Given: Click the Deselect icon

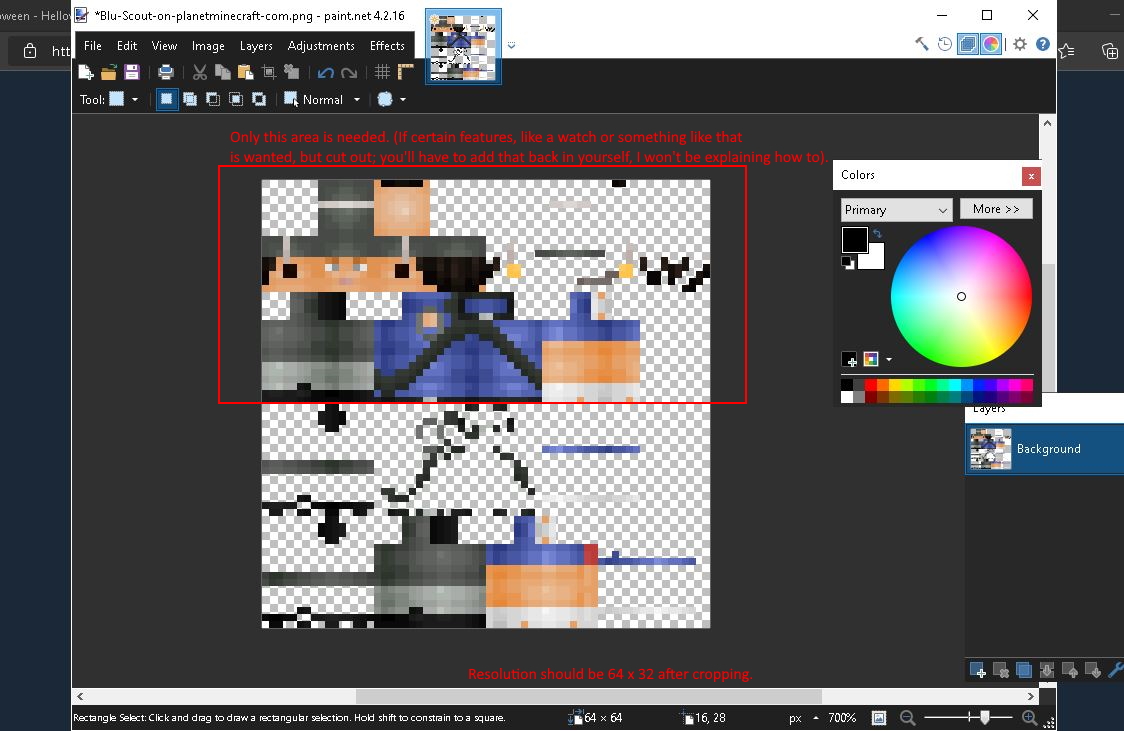Looking at the screenshot, I should click(292, 72).
